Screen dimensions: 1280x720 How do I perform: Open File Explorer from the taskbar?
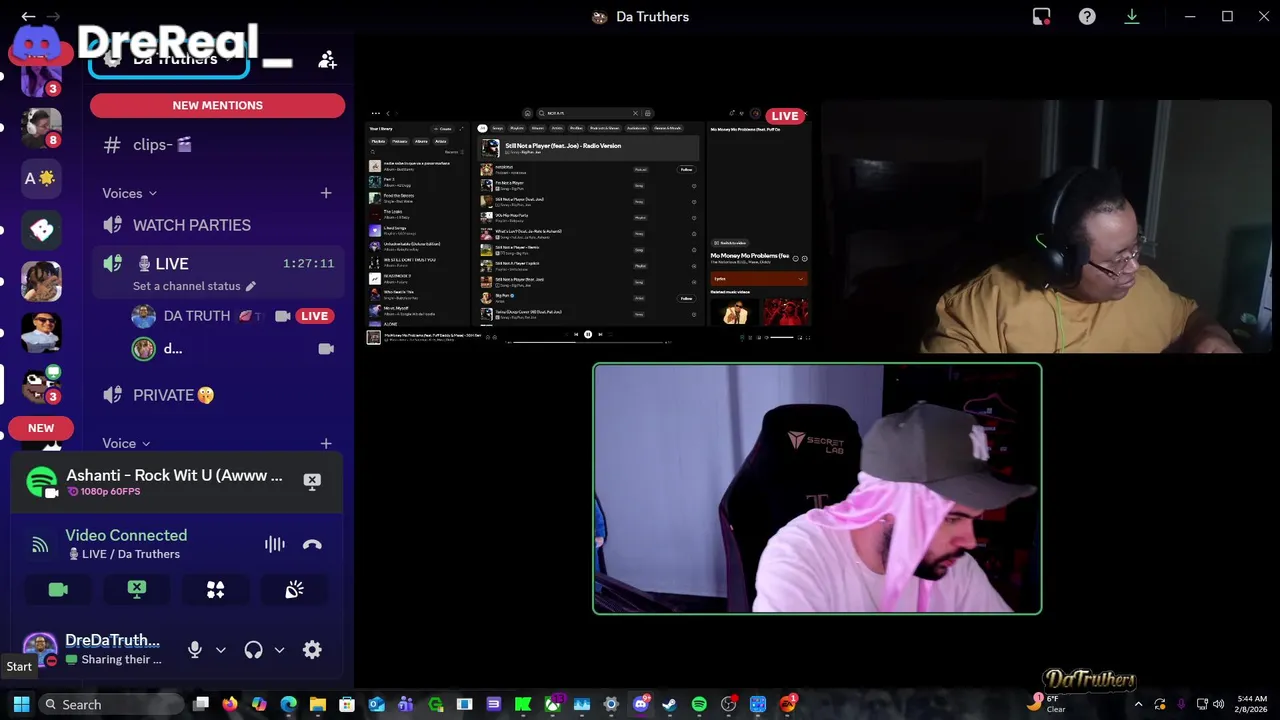tap(318, 704)
